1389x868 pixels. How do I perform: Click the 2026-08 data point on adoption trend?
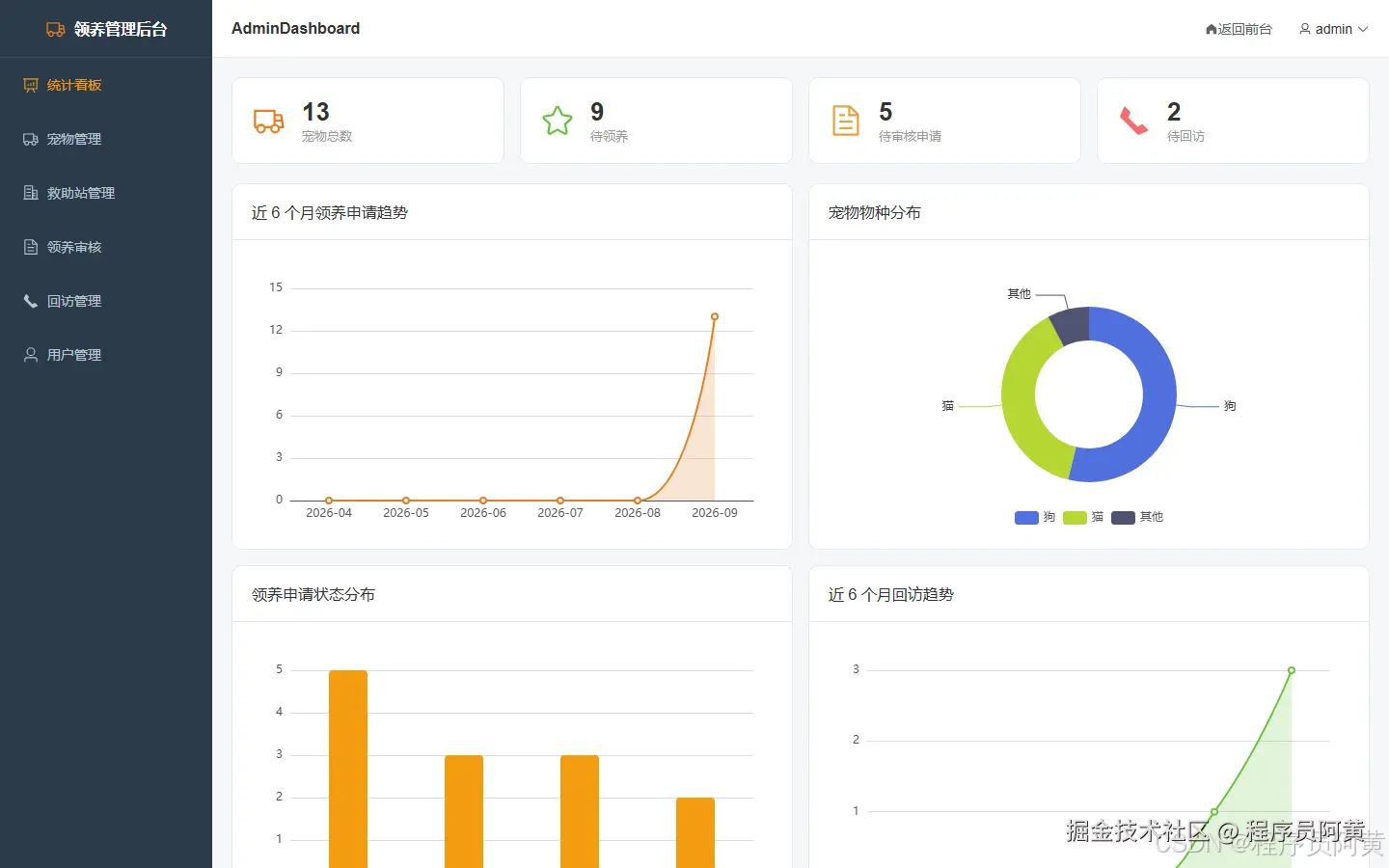coord(638,501)
